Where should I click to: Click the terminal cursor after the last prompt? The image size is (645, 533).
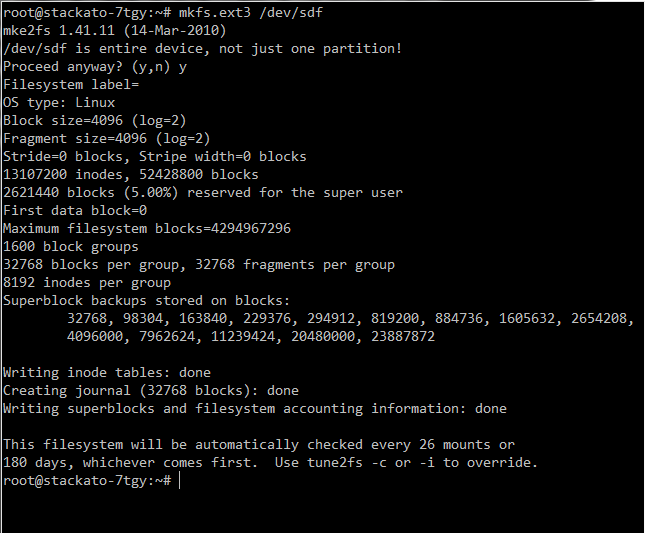(181, 481)
